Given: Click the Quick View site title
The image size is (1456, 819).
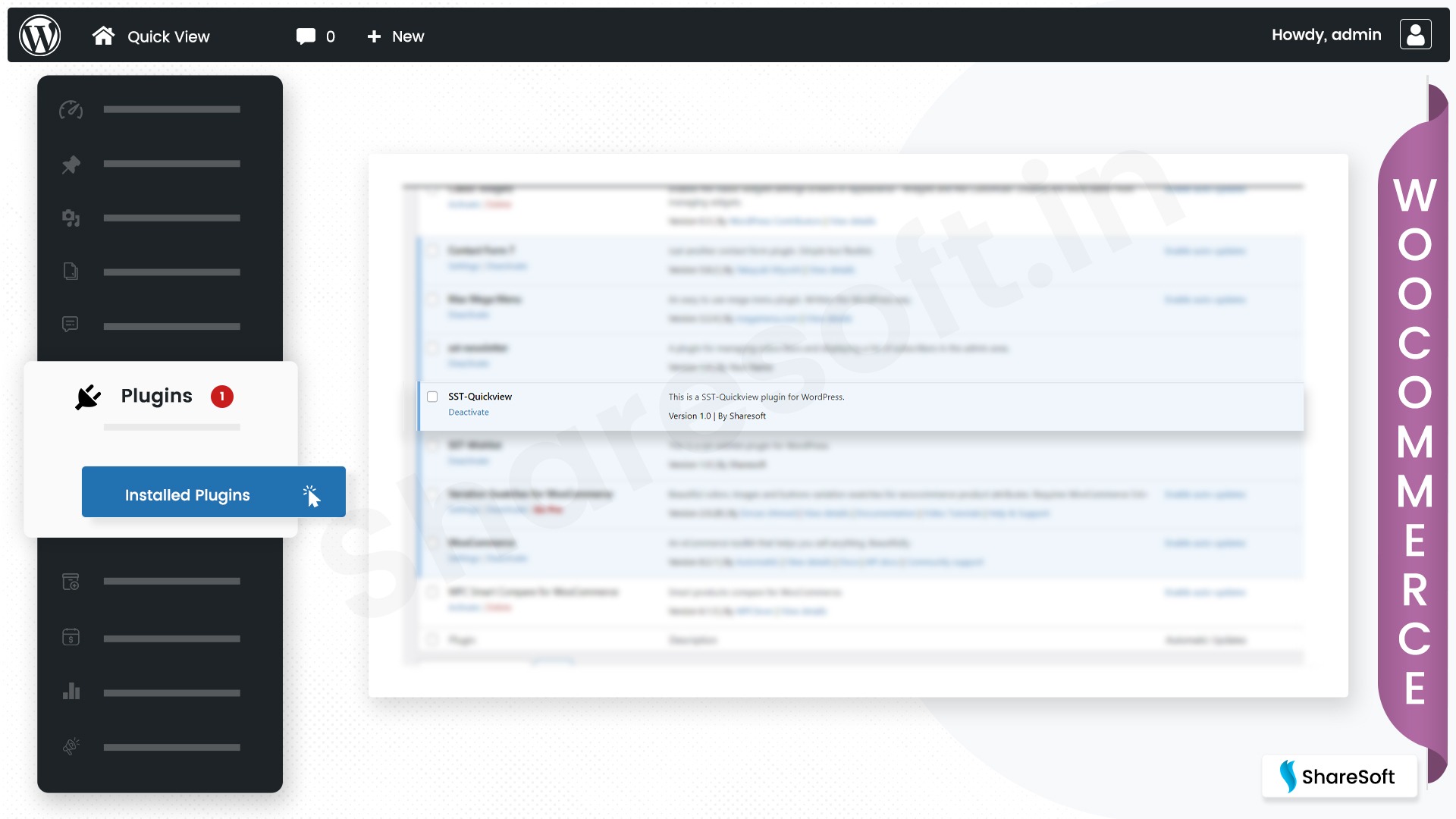Looking at the screenshot, I should click(x=168, y=36).
